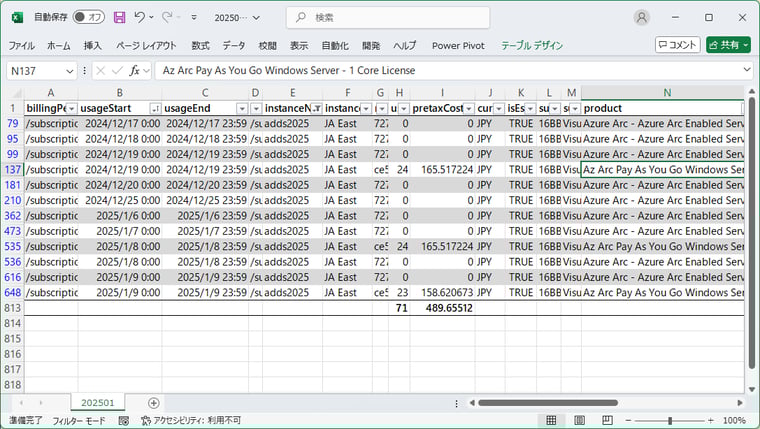Click the horizontal scroll left arrow
Image resolution: width=760 pixels, height=429 pixels.
coord(472,403)
